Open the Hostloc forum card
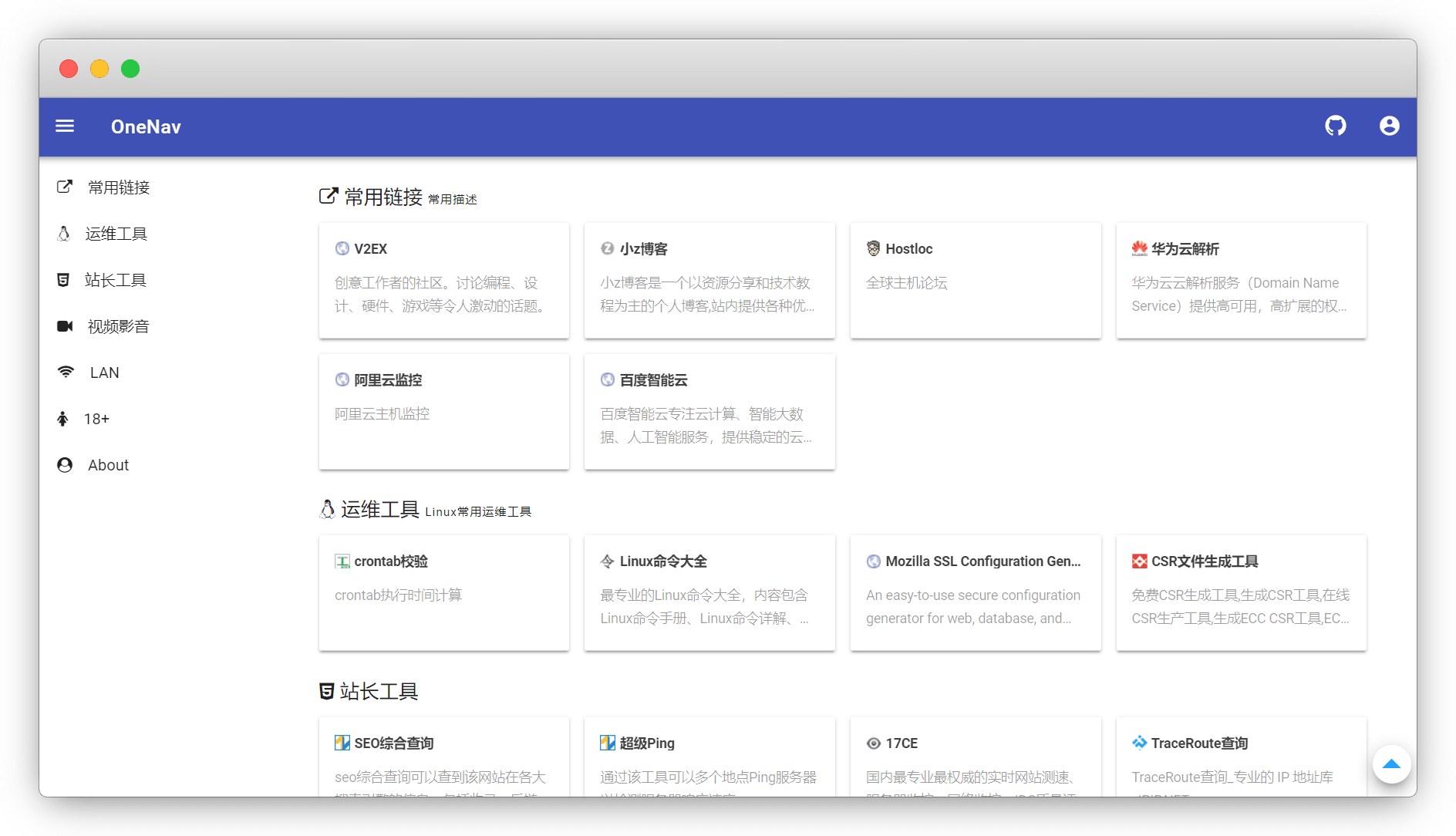The width and height of the screenshot is (1456, 836). (x=975, y=280)
